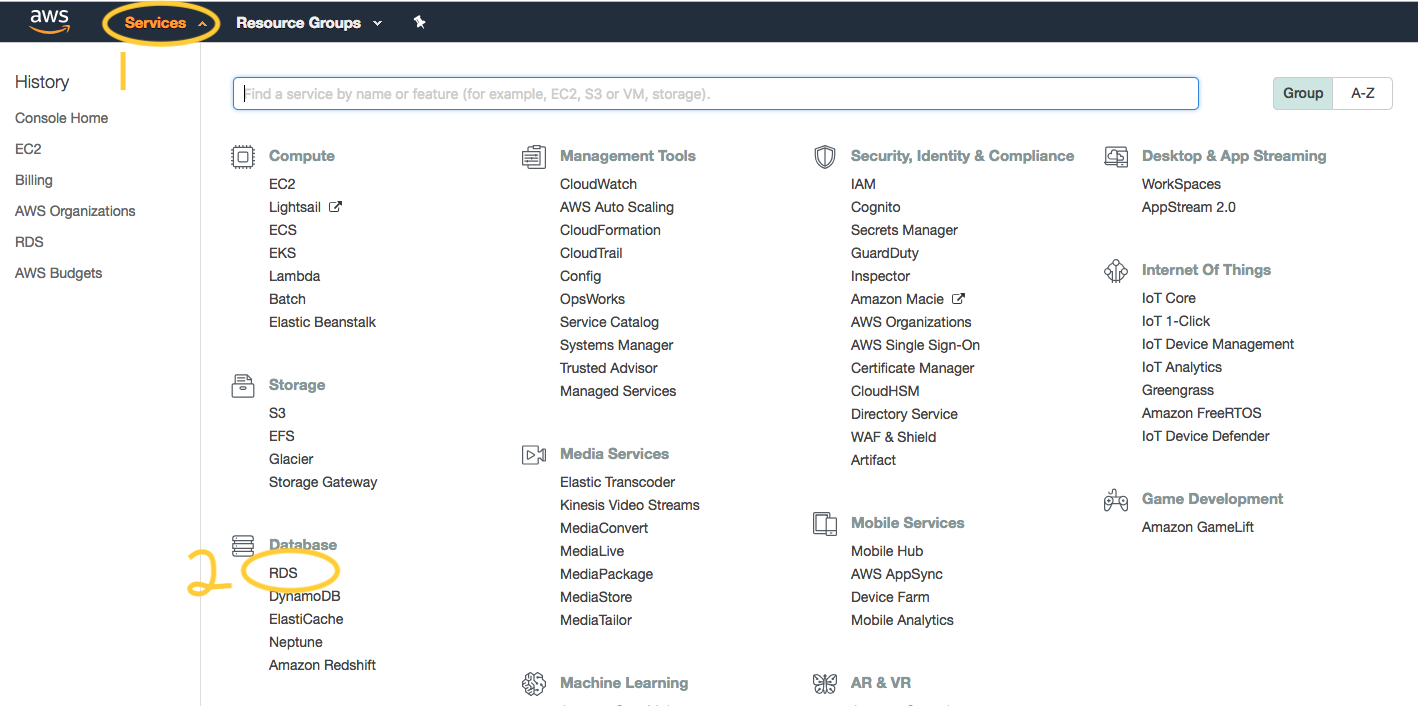This screenshot has width=1418, height=706.
Task: Switch to Group view
Action: click(1303, 93)
